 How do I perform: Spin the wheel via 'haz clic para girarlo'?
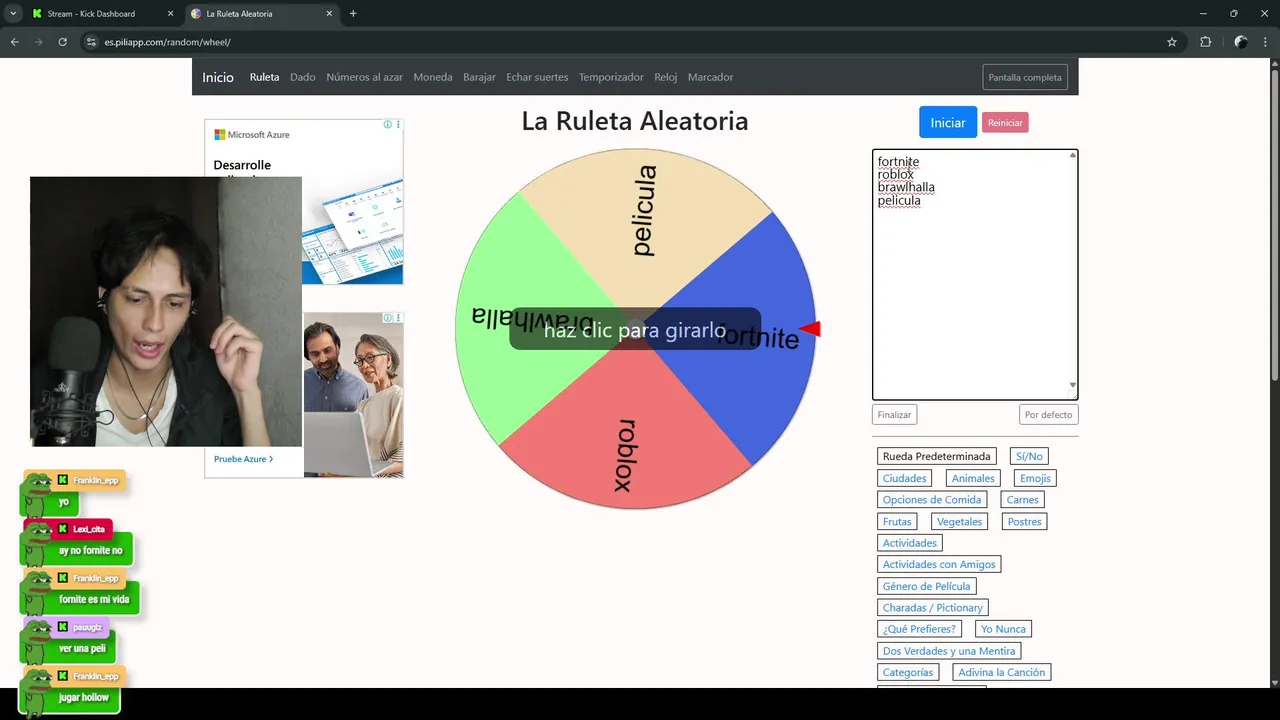point(635,329)
